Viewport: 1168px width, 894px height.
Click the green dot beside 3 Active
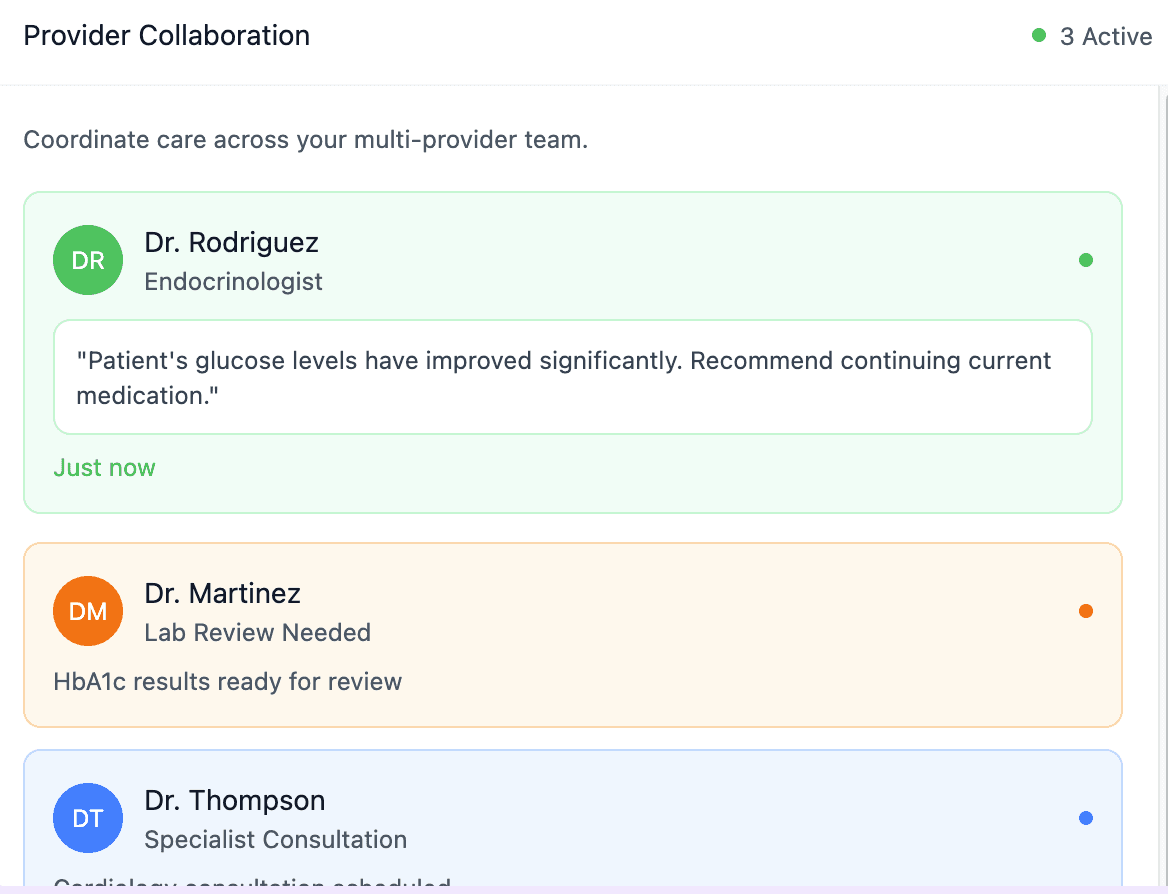1038,35
